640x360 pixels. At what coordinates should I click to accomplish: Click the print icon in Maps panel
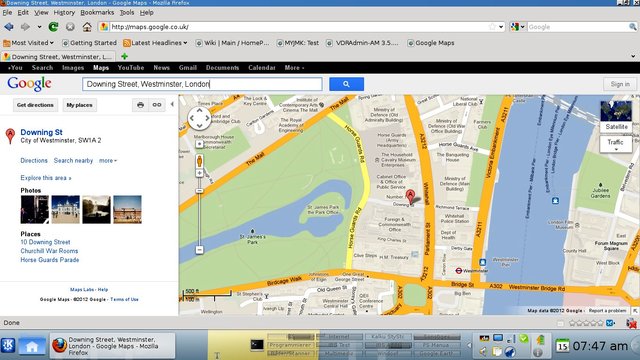140,105
